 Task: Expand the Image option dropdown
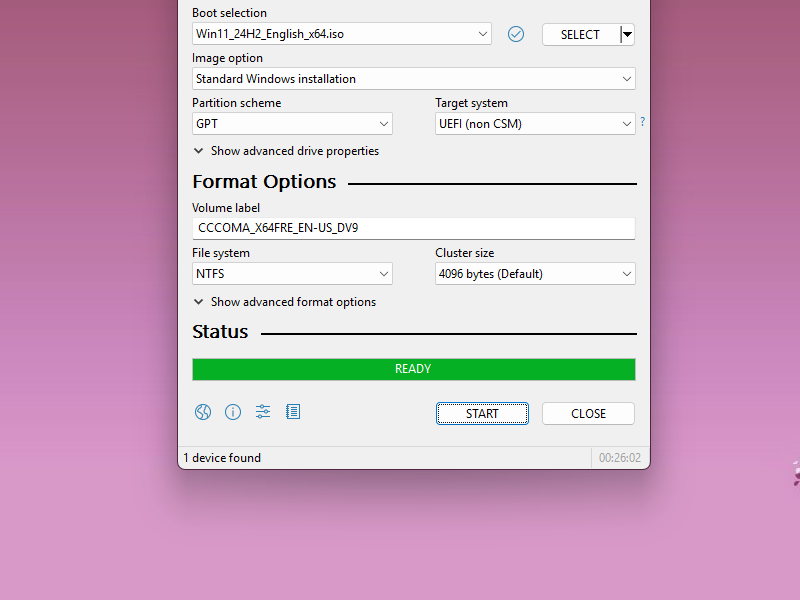pyautogui.click(x=413, y=79)
